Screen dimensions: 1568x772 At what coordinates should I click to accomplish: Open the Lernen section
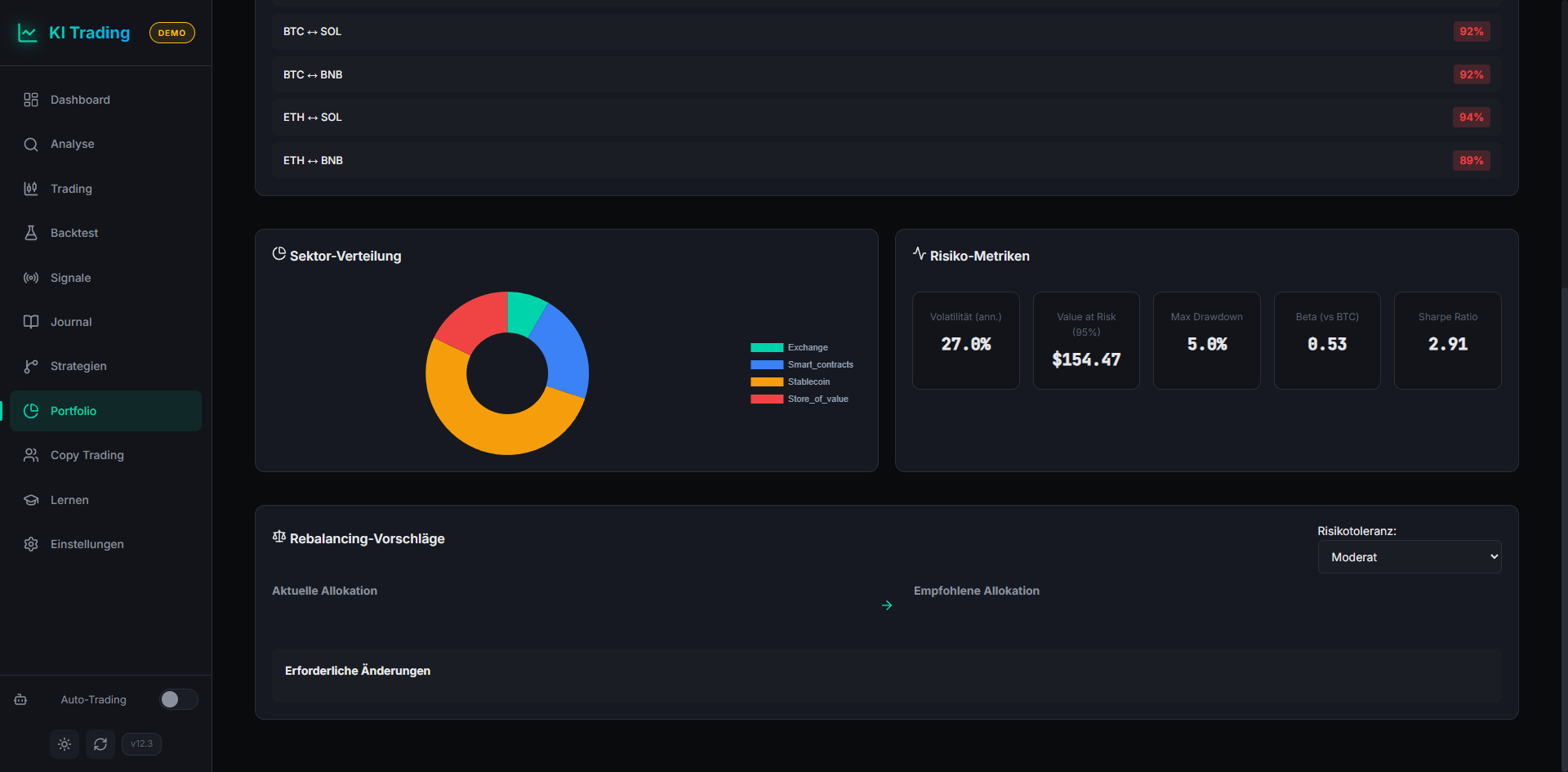[69, 500]
